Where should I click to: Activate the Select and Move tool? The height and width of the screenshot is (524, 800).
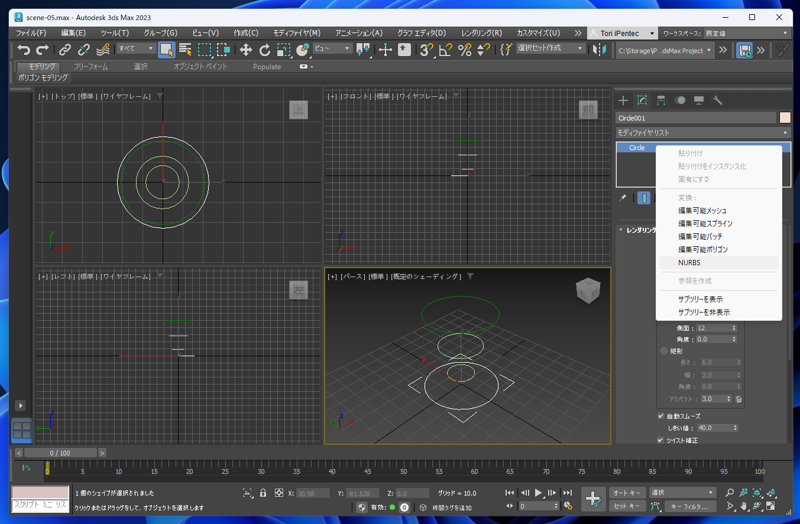[246, 49]
